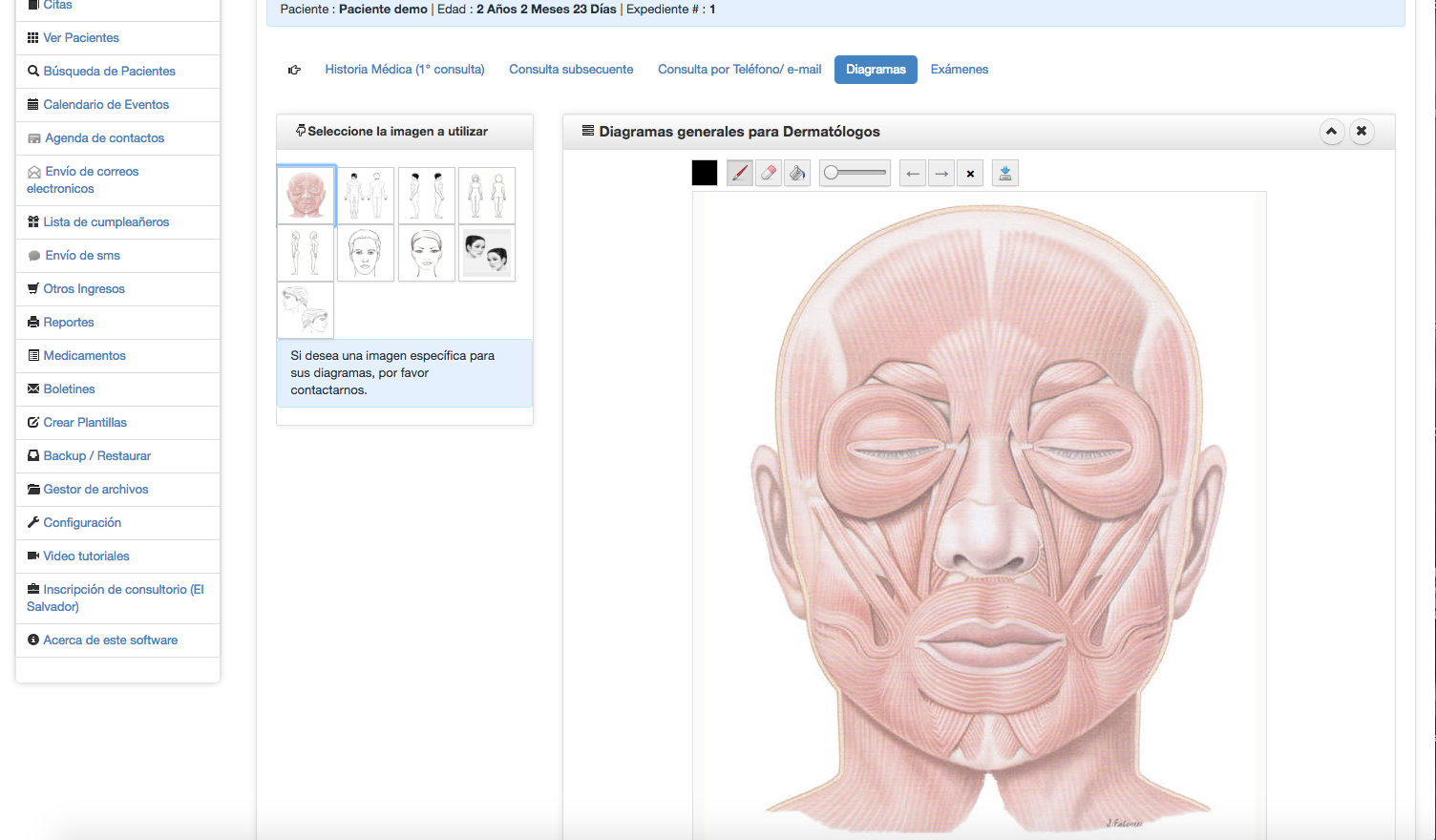Image resolution: width=1436 pixels, height=840 pixels.
Task: Click the facial muscle diagram canvas
Action: tap(980, 515)
